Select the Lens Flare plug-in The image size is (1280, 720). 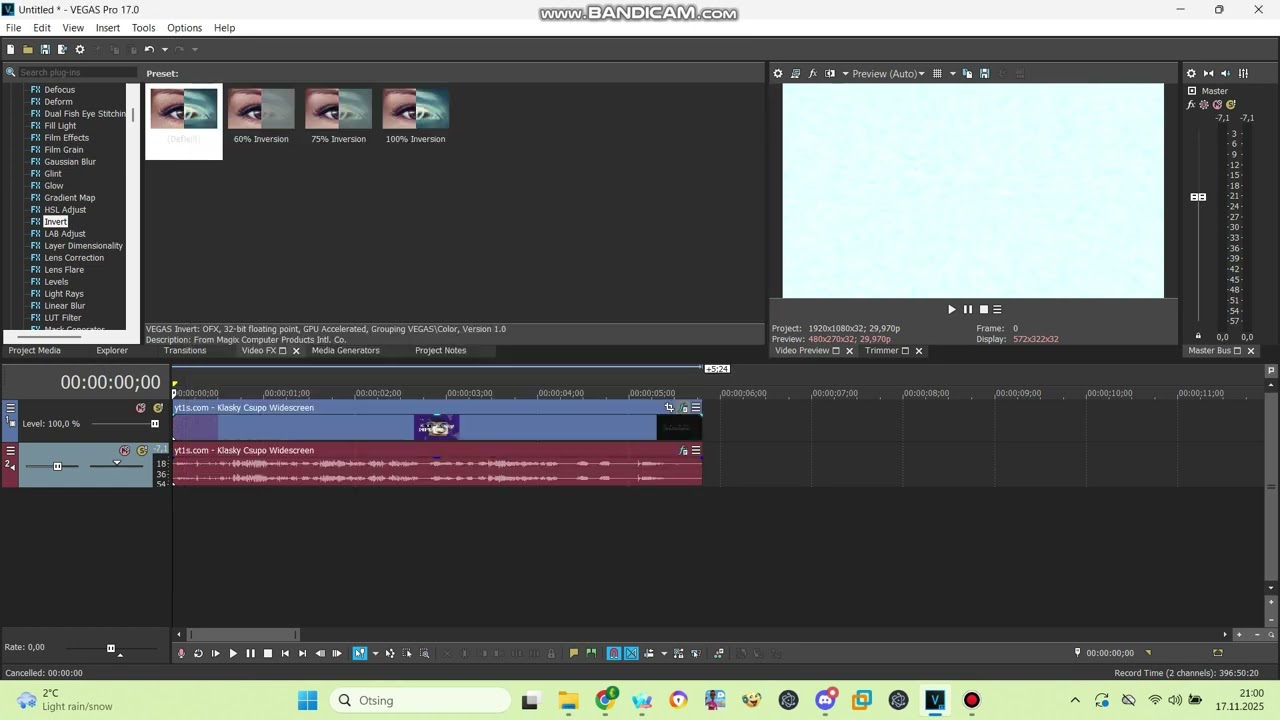tap(64, 270)
